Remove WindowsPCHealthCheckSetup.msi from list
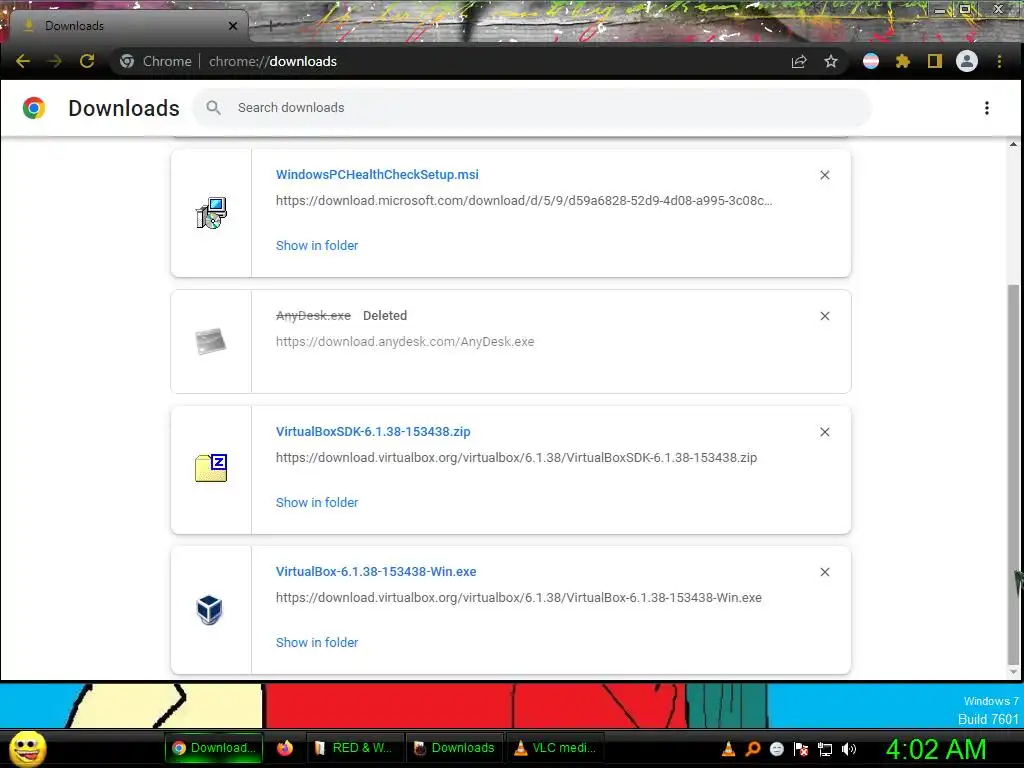This screenshot has height=768, width=1024. (x=825, y=175)
